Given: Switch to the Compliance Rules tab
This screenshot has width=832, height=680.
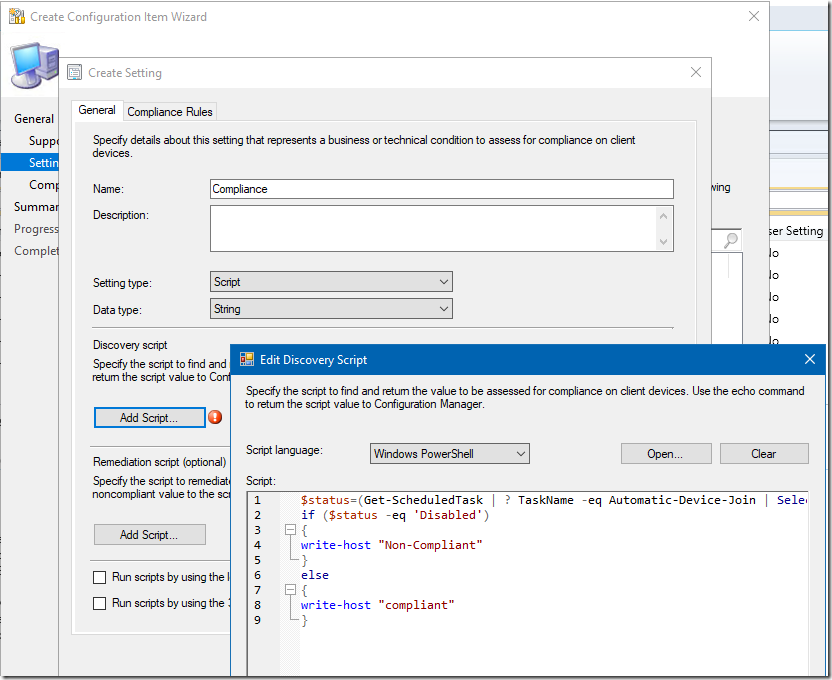Looking at the screenshot, I should (169, 111).
